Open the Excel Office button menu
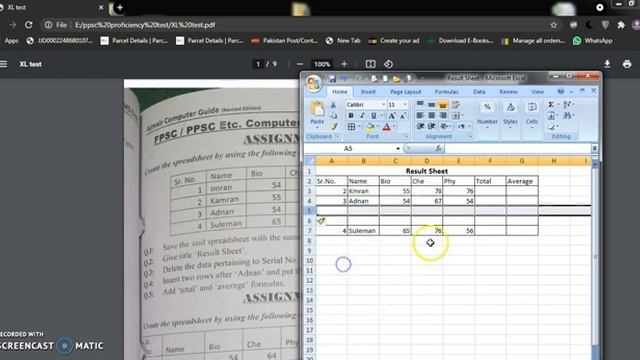Image resolution: width=640 pixels, height=360 pixels. tap(313, 83)
